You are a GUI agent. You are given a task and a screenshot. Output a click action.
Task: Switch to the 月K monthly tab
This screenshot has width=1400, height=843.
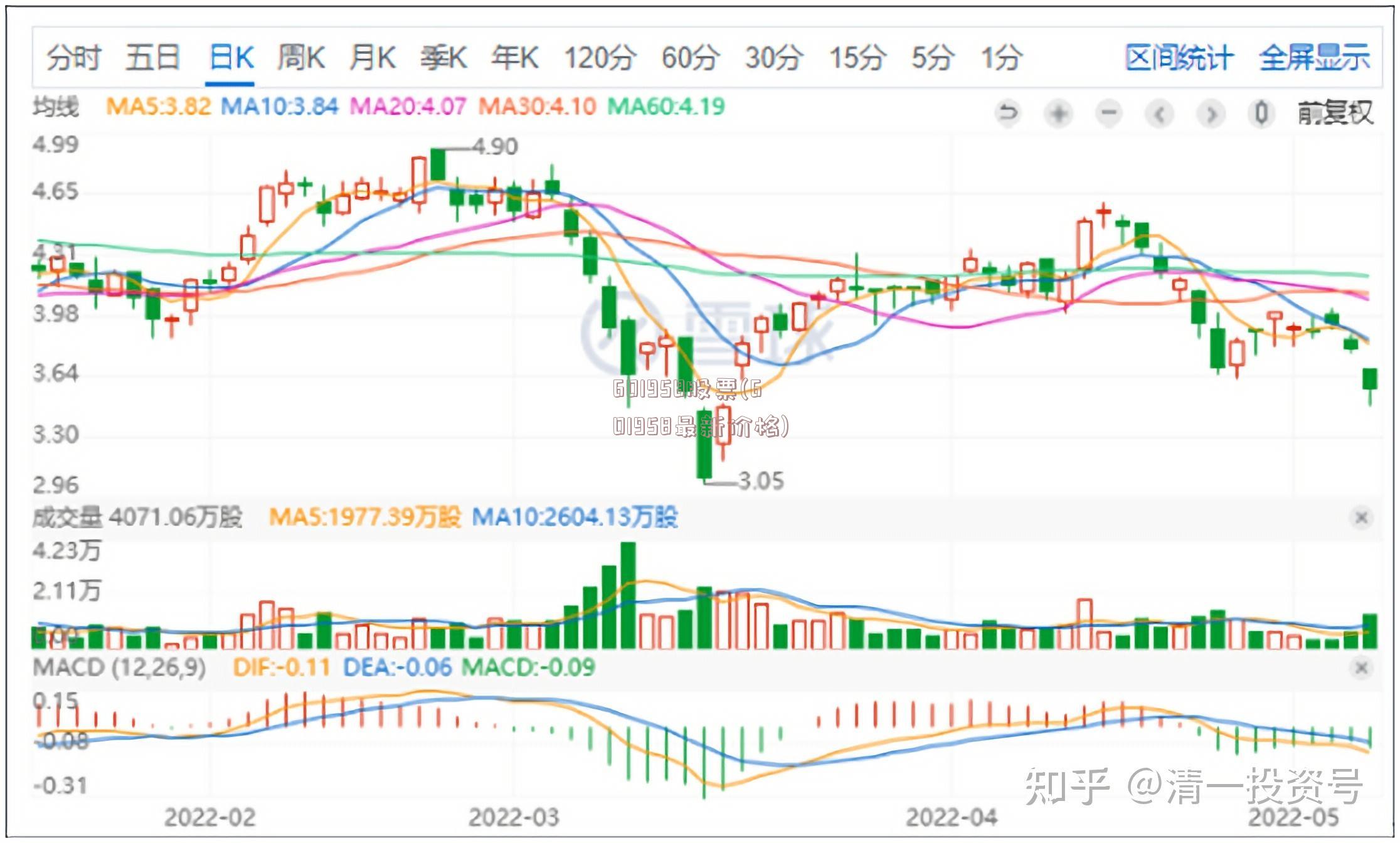[373, 58]
